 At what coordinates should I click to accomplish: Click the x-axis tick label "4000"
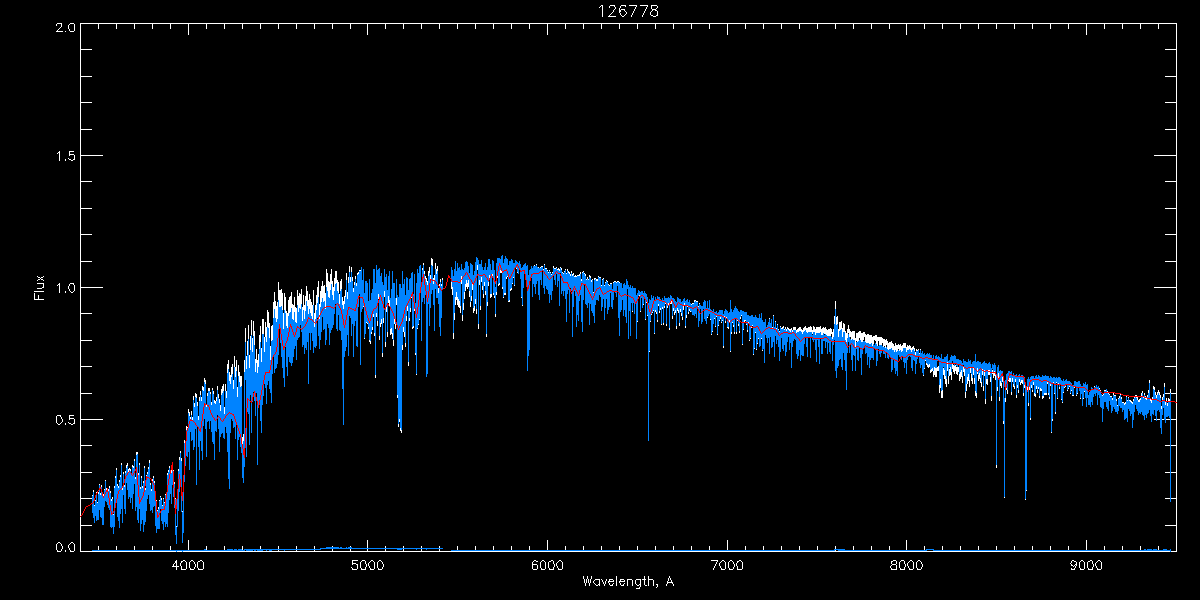pos(188,565)
